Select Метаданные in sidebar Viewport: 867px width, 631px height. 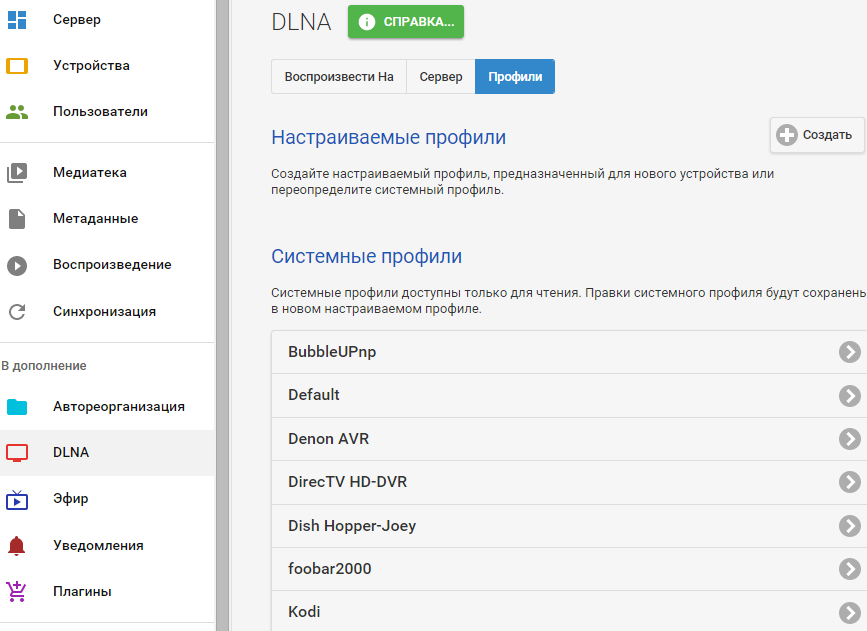pos(96,219)
